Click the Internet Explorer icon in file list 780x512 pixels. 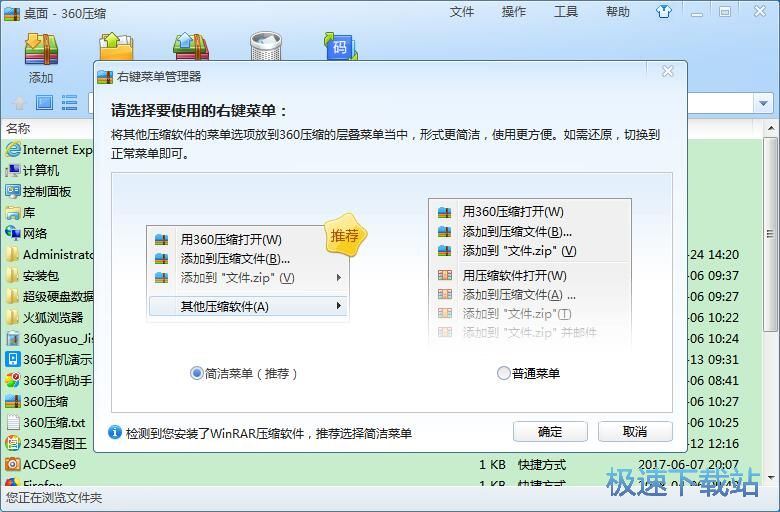click(x=13, y=149)
